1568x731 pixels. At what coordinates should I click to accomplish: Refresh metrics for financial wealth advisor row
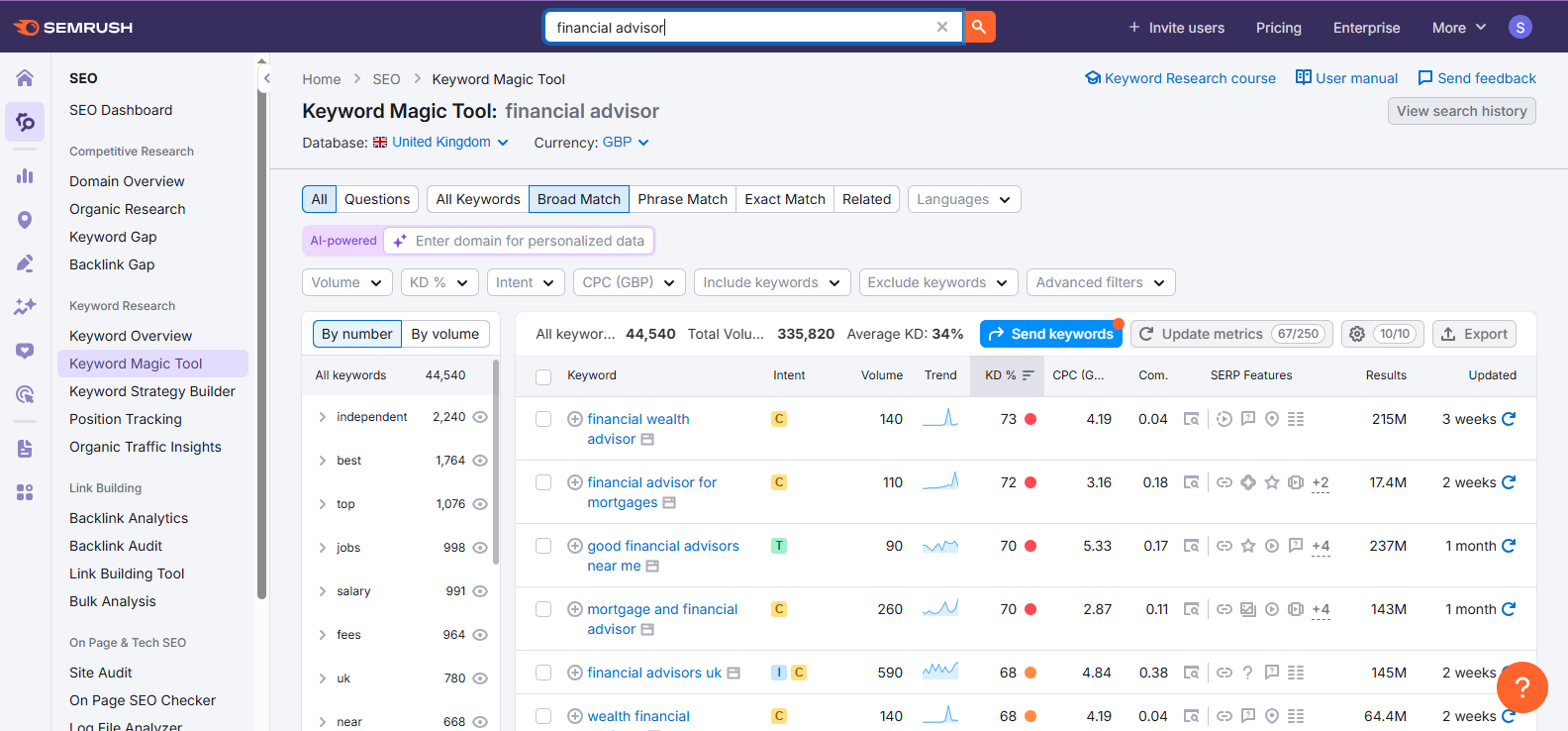pyautogui.click(x=1509, y=419)
